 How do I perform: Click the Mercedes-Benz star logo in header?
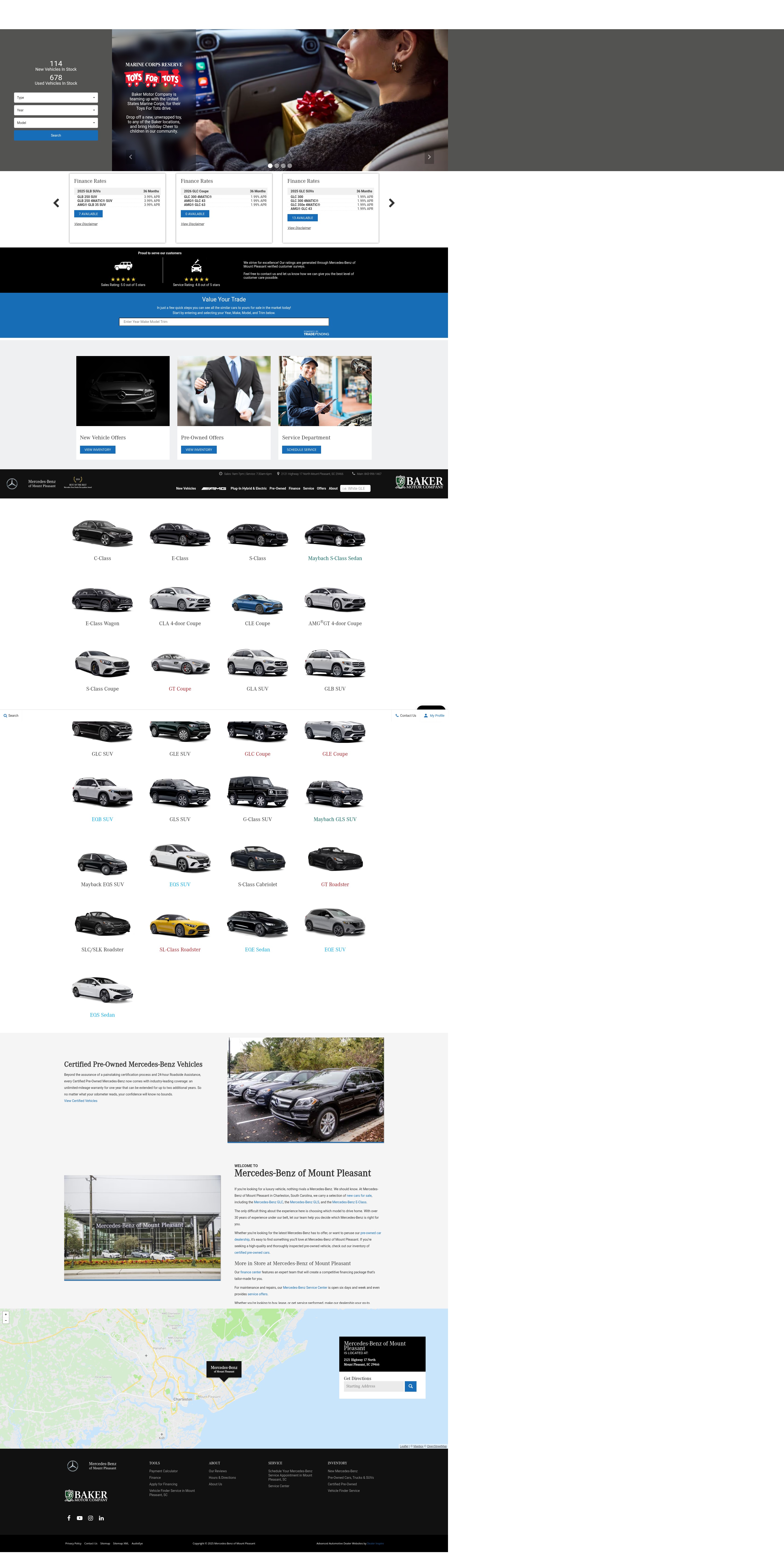[x=12, y=484]
